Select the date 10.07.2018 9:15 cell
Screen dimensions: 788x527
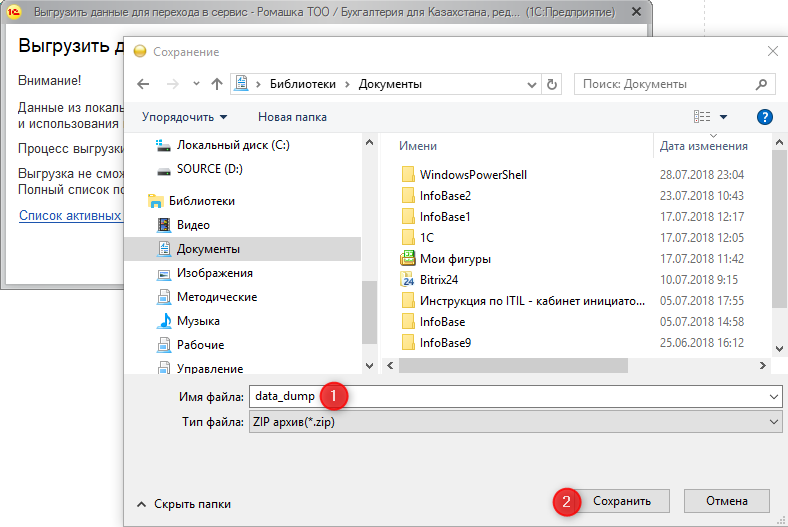pyautogui.click(x=699, y=280)
